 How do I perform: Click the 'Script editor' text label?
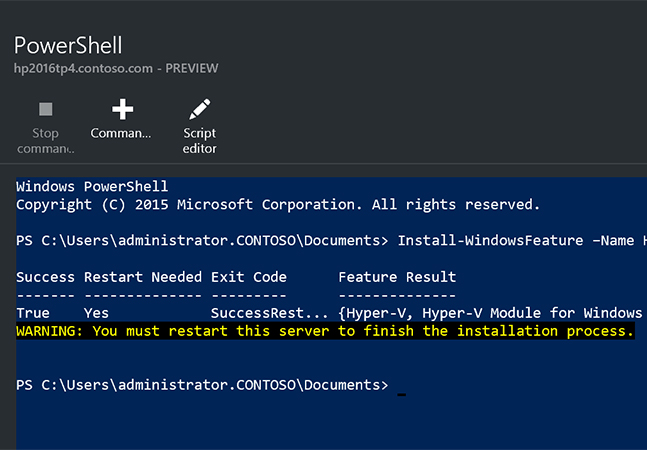(200, 141)
